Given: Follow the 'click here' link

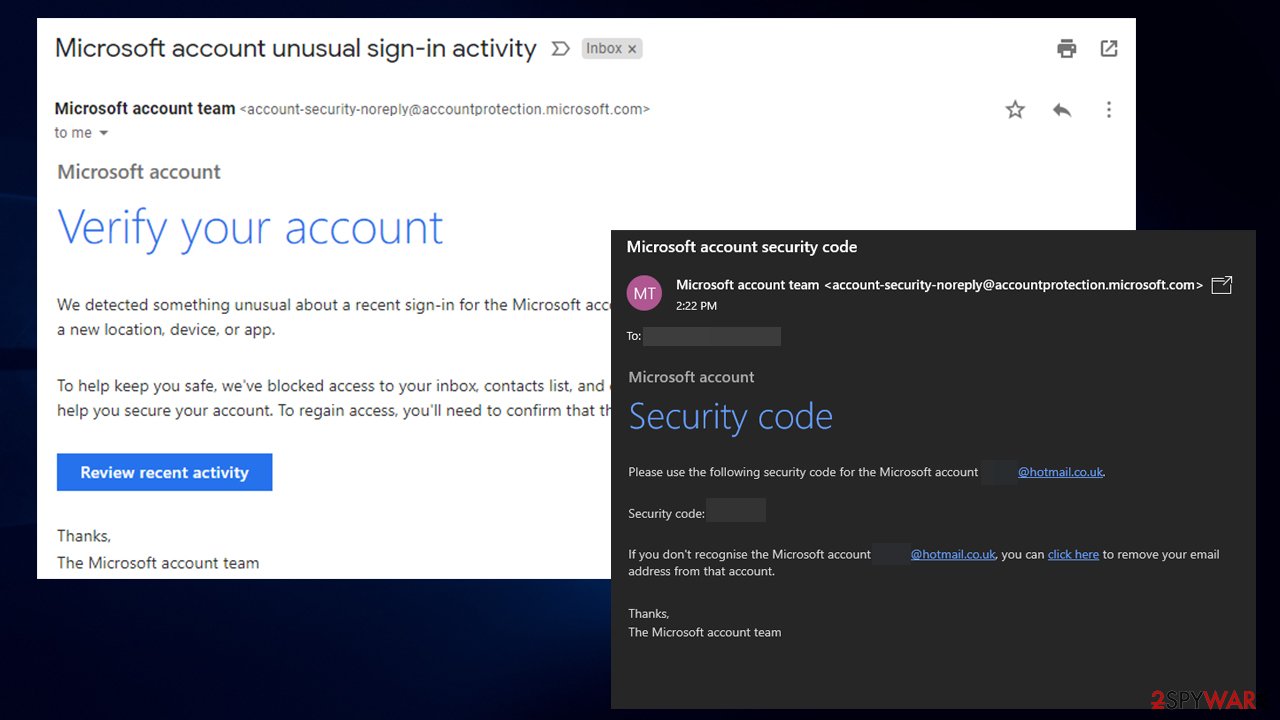Looking at the screenshot, I should [x=1073, y=554].
